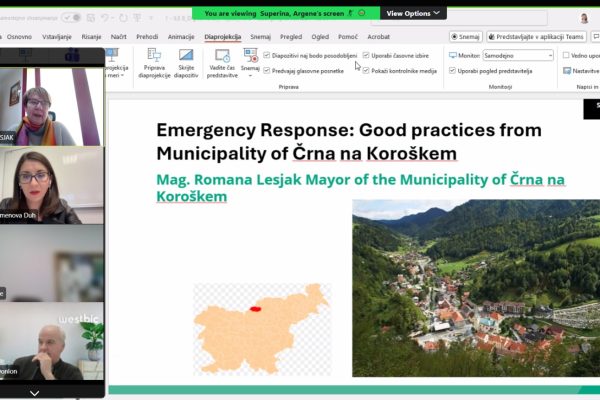Click the Snemaj icon in the Priprava group

pyautogui.click(x=250, y=58)
